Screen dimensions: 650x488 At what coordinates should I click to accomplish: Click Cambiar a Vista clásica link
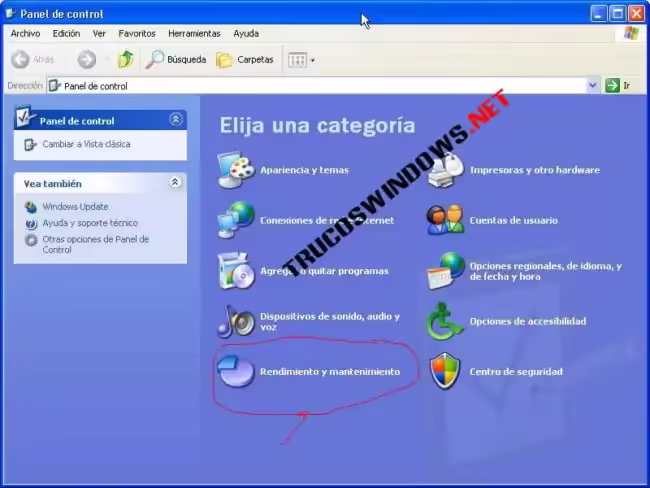(x=86, y=144)
